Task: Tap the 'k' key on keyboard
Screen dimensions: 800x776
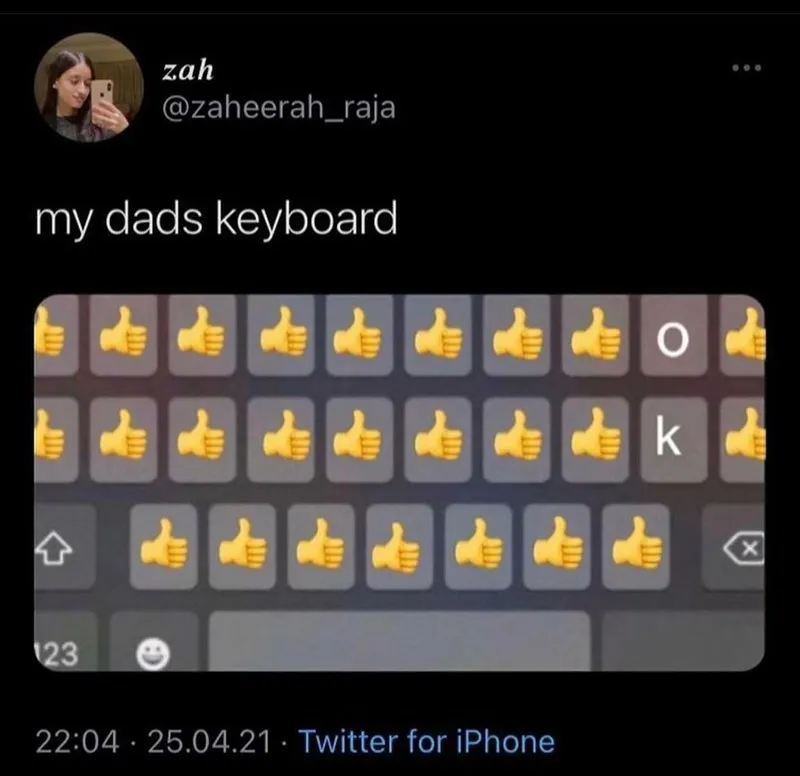Action: click(673, 440)
